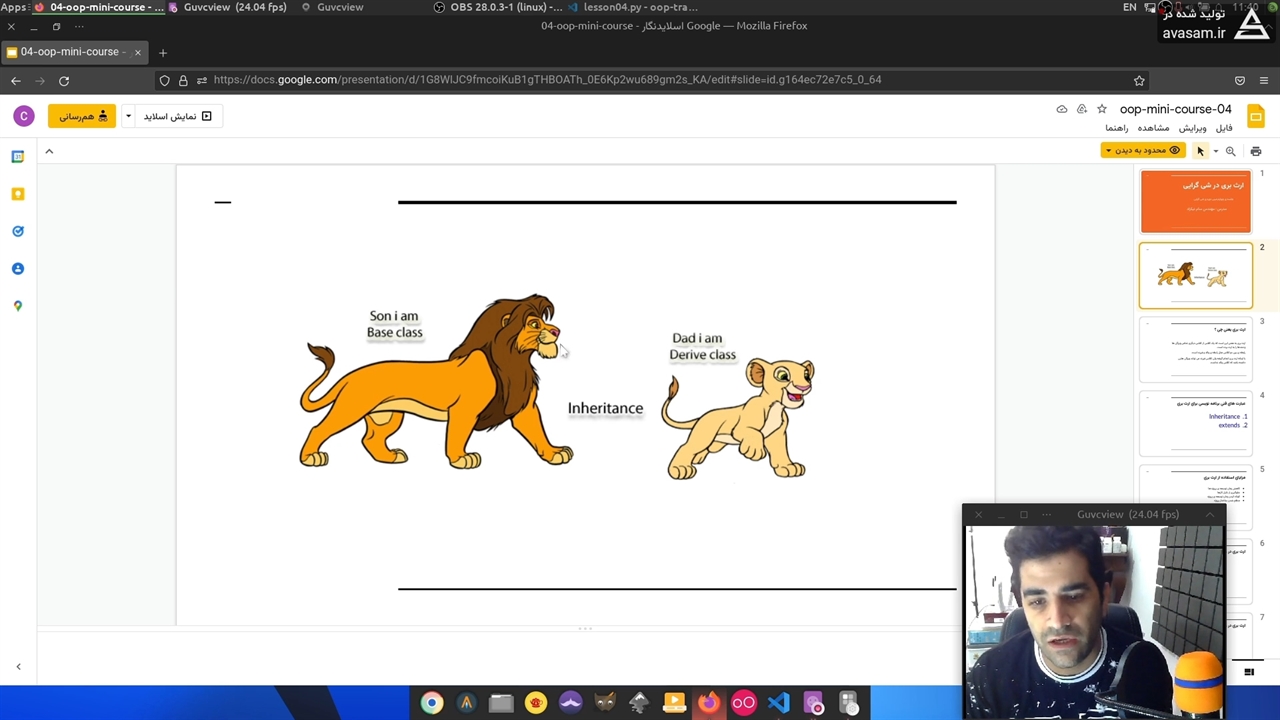
Task: Start the نمایش اسلاید slideshow button
Action: 178,116
